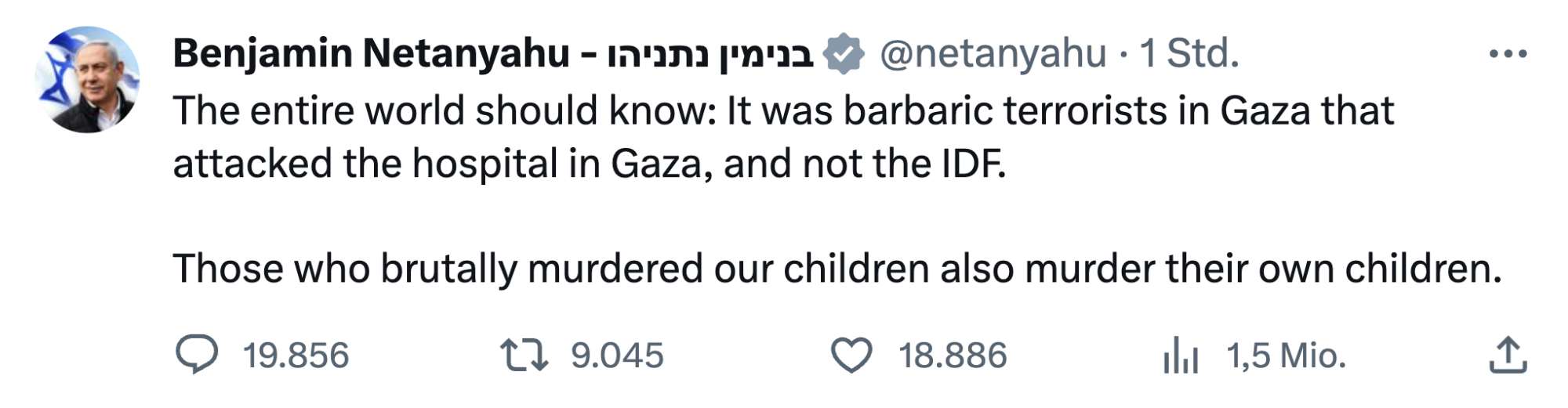Viewport: 1568px width, 408px height.
Task: Open the profile picture avatar
Action: (x=87, y=79)
